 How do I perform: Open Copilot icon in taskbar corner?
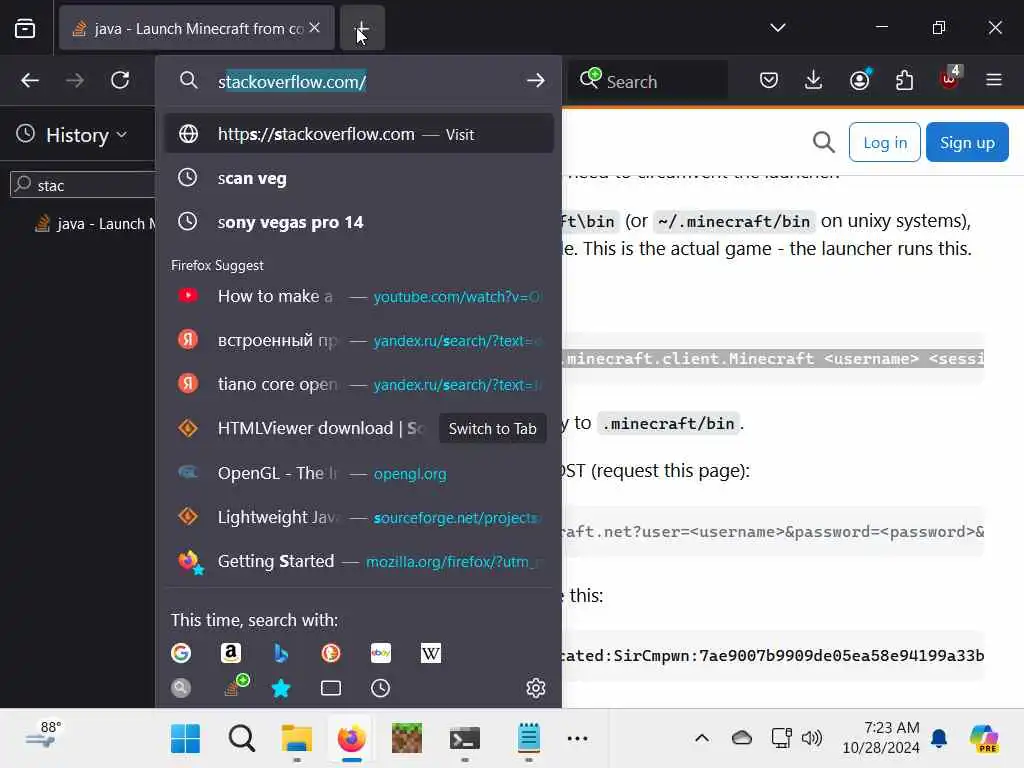(x=984, y=739)
